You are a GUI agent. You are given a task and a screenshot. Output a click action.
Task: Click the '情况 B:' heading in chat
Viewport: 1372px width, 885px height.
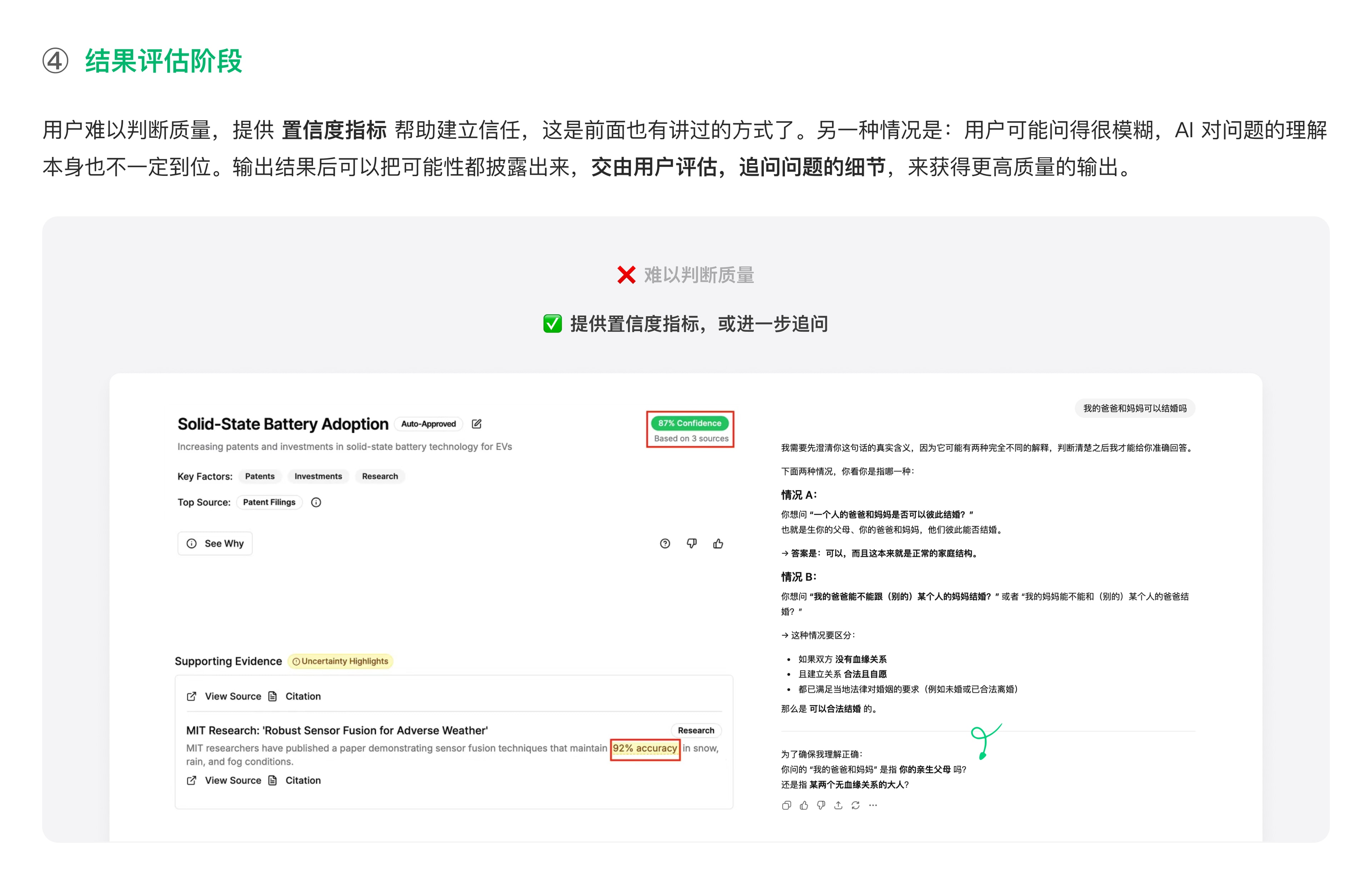(799, 577)
